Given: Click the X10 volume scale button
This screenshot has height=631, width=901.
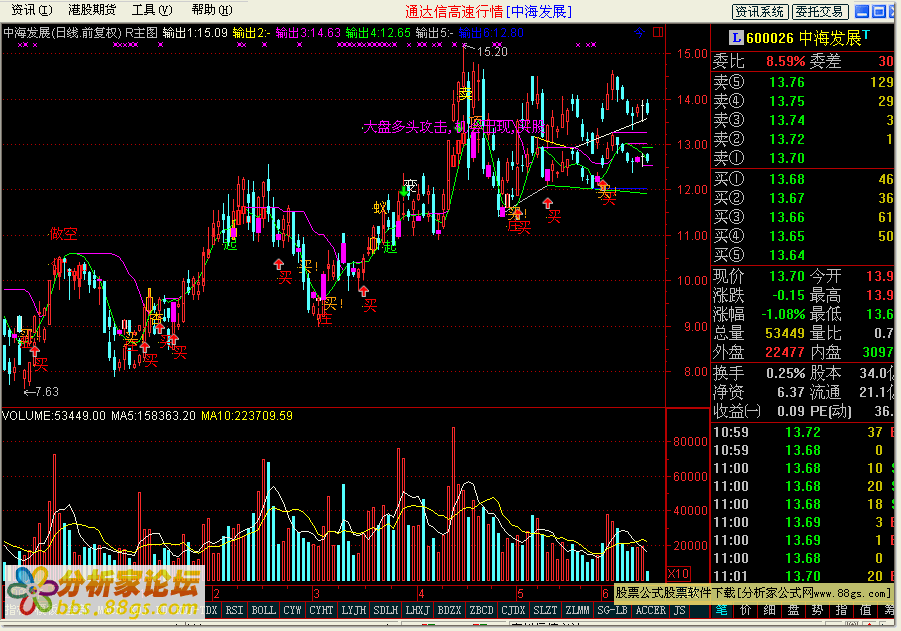Looking at the screenshot, I should coord(678,573).
